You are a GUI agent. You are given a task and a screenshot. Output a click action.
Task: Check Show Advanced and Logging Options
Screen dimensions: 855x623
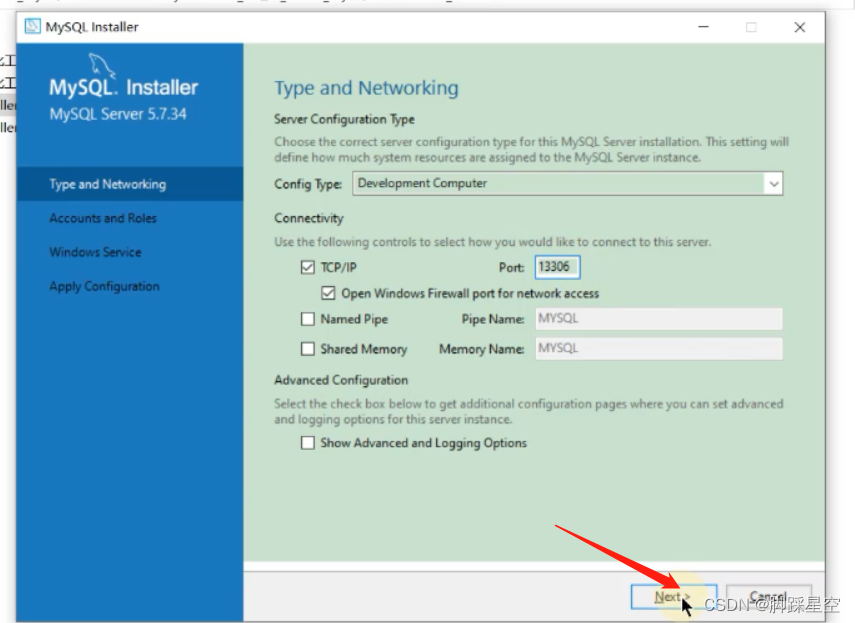[x=308, y=443]
